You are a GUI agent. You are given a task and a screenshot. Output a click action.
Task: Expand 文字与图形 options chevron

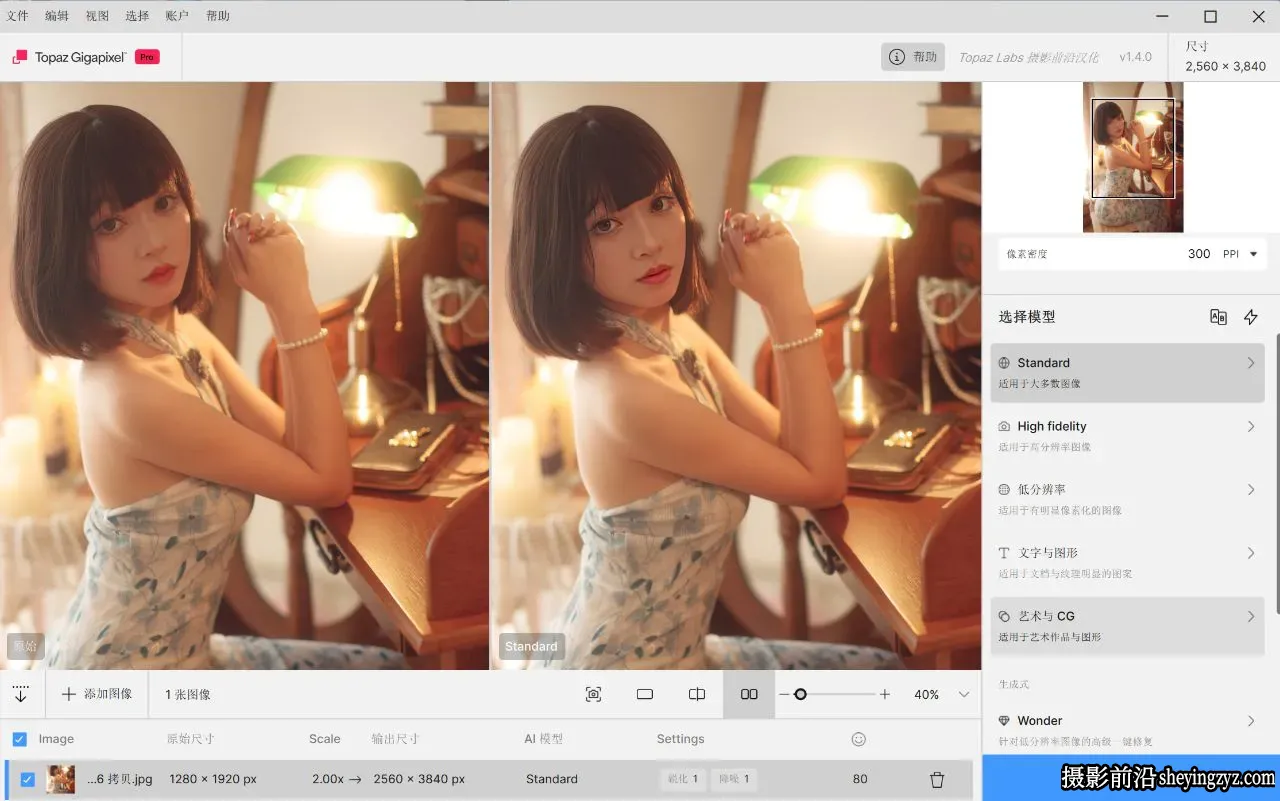pyautogui.click(x=1250, y=553)
